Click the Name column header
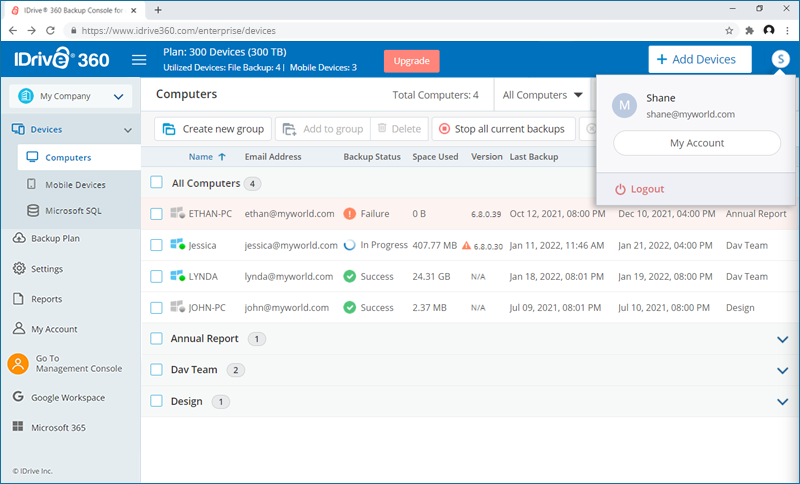Image resolution: width=800 pixels, height=484 pixels. click(x=201, y=157)
